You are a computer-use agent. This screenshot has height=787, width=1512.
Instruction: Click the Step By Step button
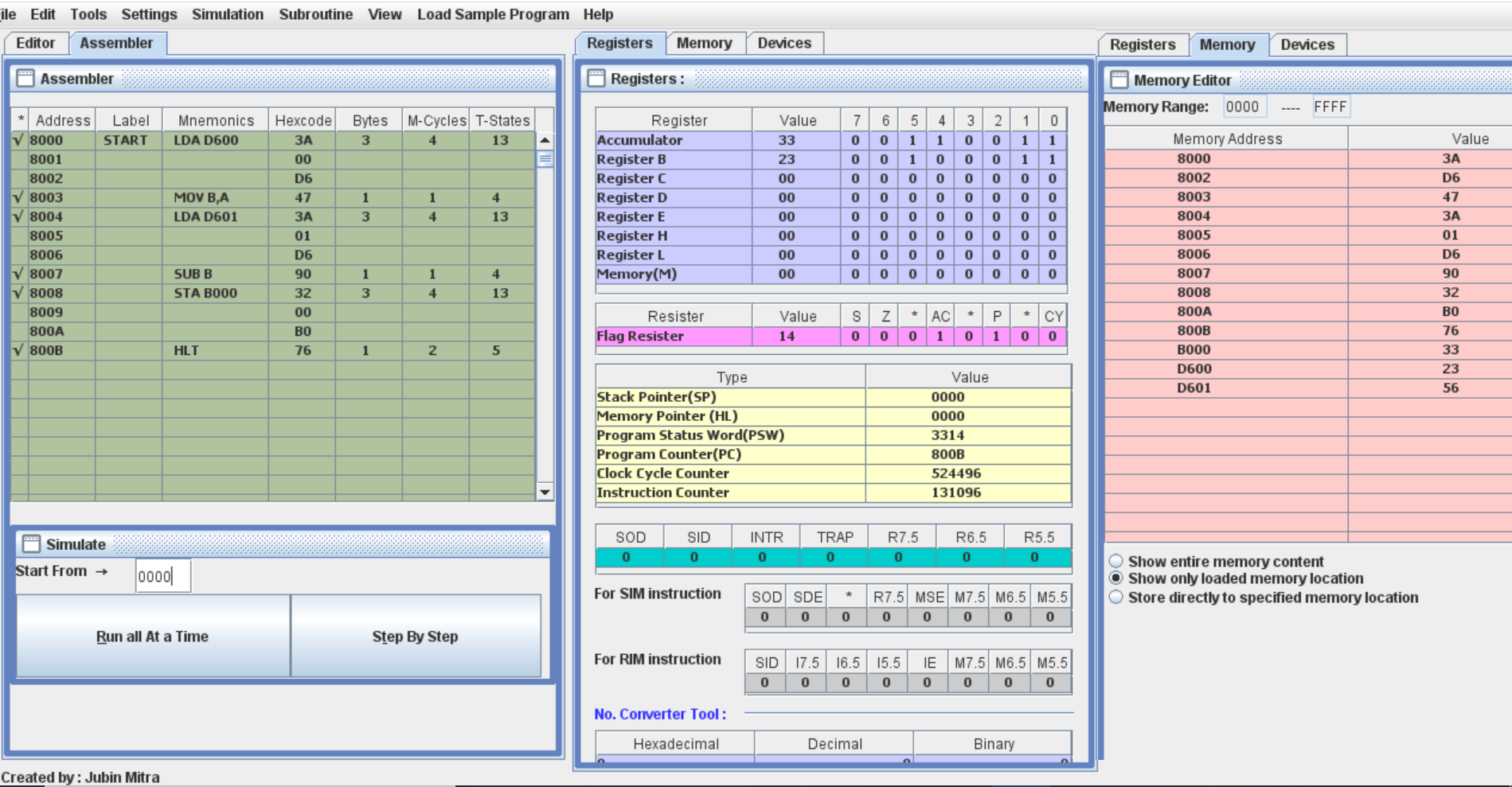[x=415, y=636]
